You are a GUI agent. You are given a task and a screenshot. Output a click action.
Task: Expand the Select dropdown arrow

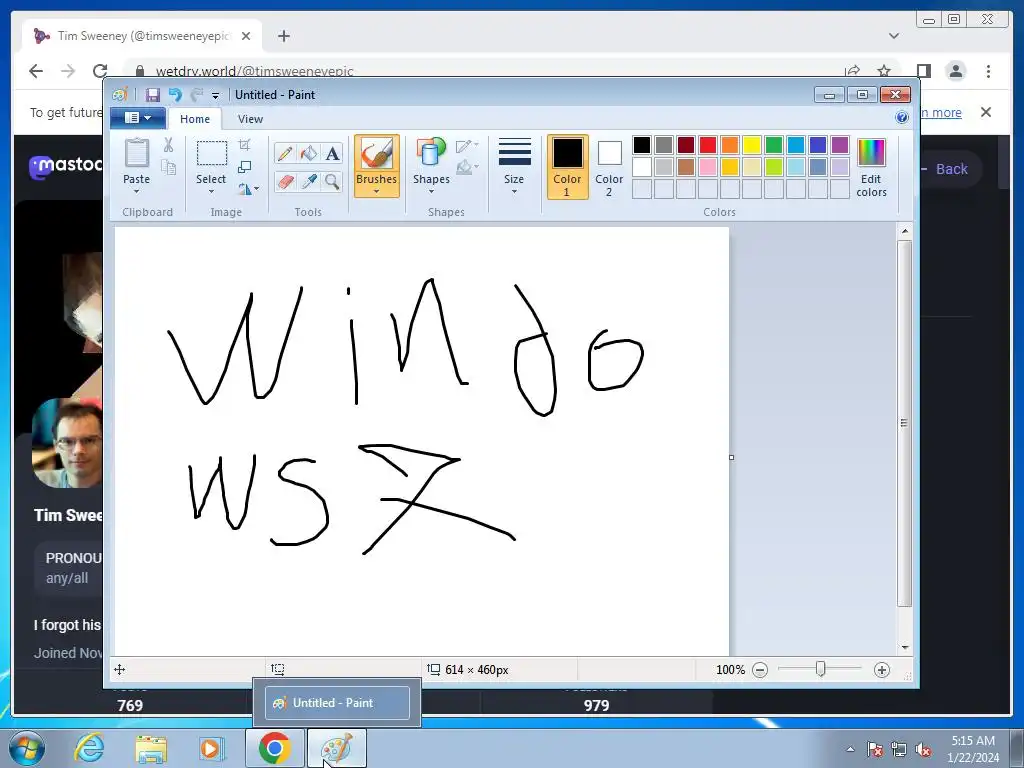coord(211,192)
